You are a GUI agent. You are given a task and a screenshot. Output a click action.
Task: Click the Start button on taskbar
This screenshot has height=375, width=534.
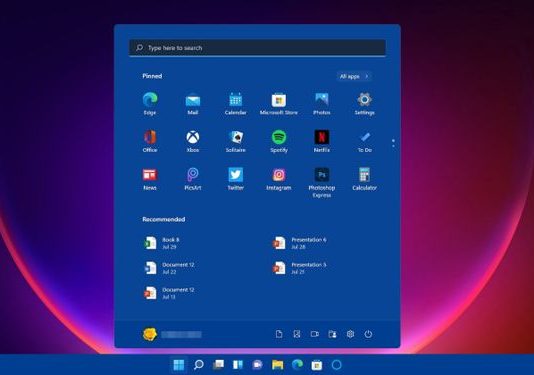pyautogui.click(x=178, y=365)
